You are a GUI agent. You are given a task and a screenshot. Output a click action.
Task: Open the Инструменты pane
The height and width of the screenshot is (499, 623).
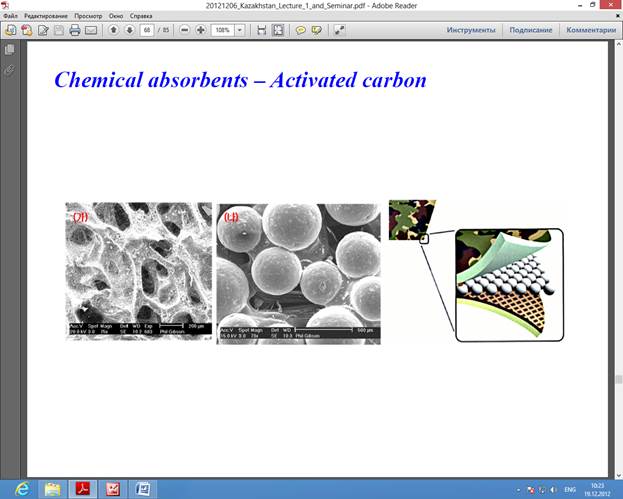(471, 30)
